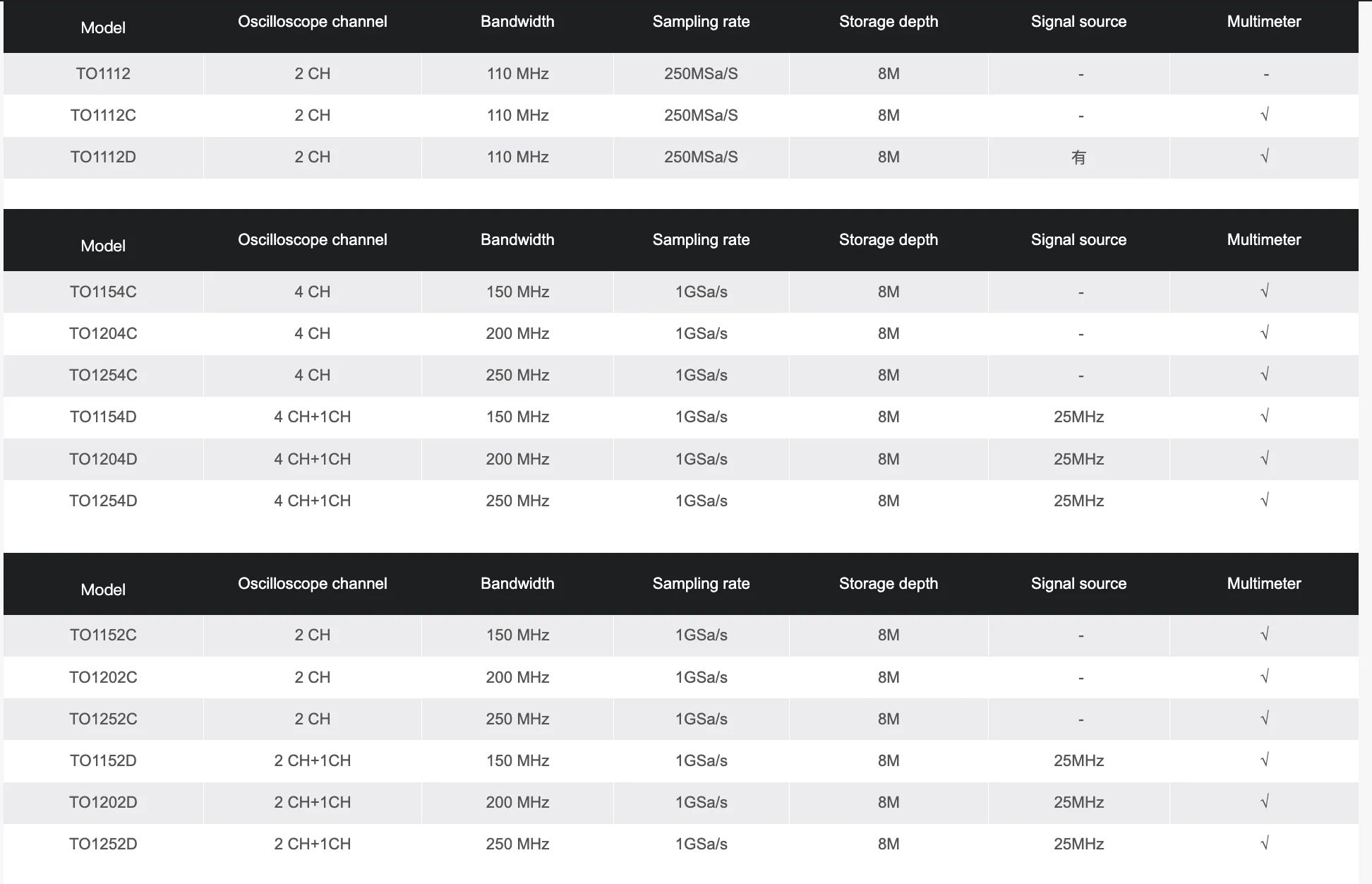The width and height of the screenshot is (1372, 884).
Task: Click the first table's Bandwidth header
Action: coord(517,22)
